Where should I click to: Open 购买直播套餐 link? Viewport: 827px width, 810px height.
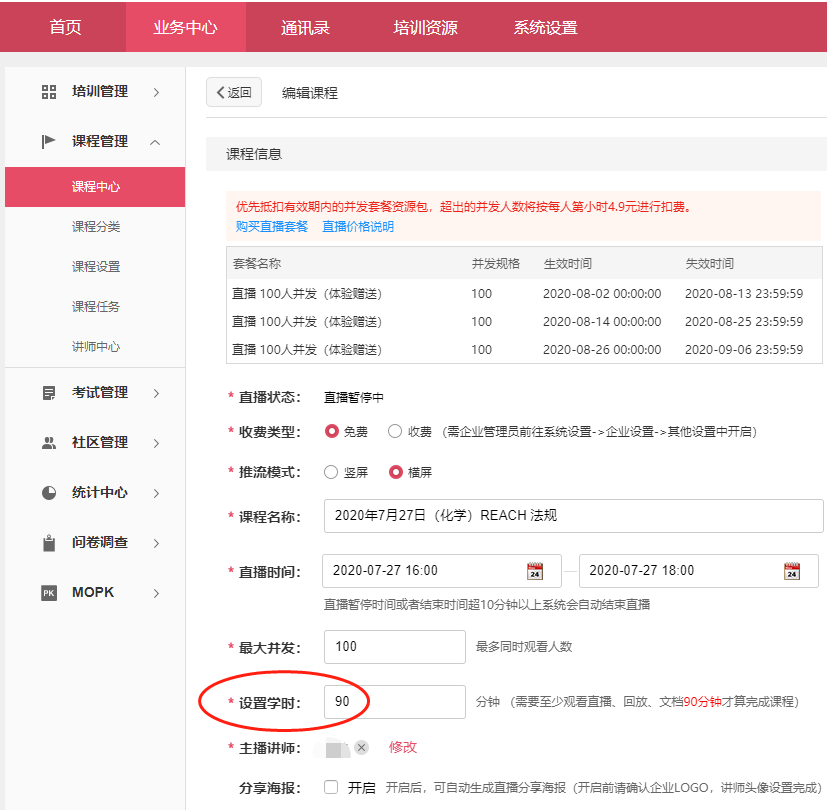click(272, 227)
